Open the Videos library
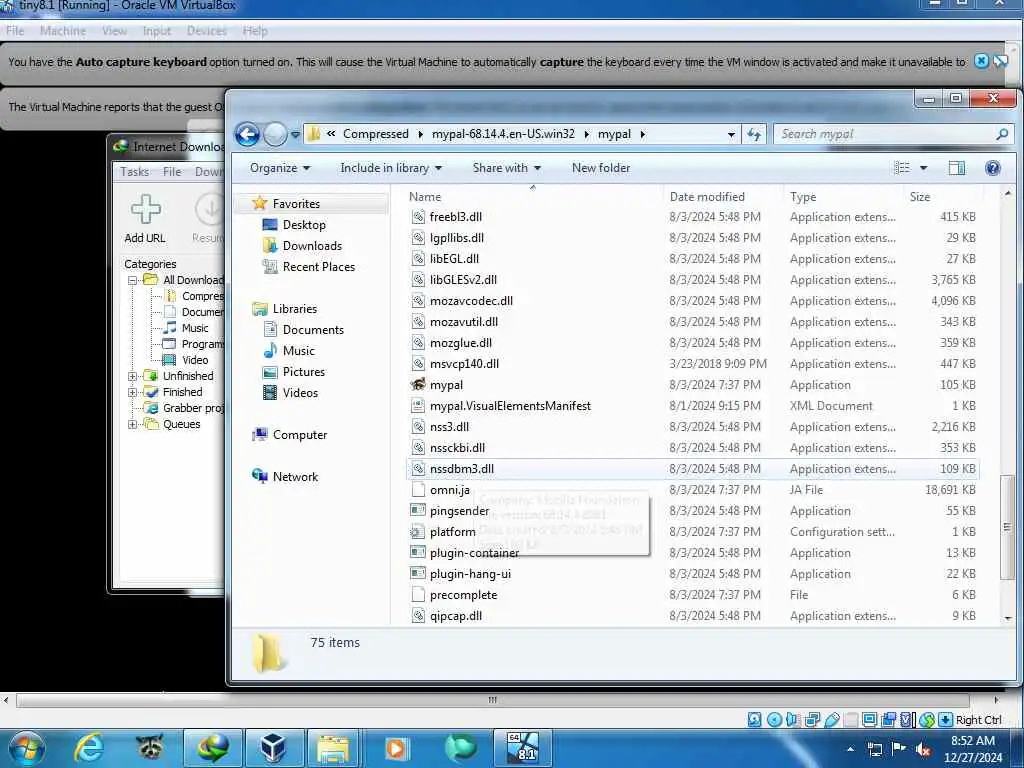The image size is (1024, 768). click(291, 392)
